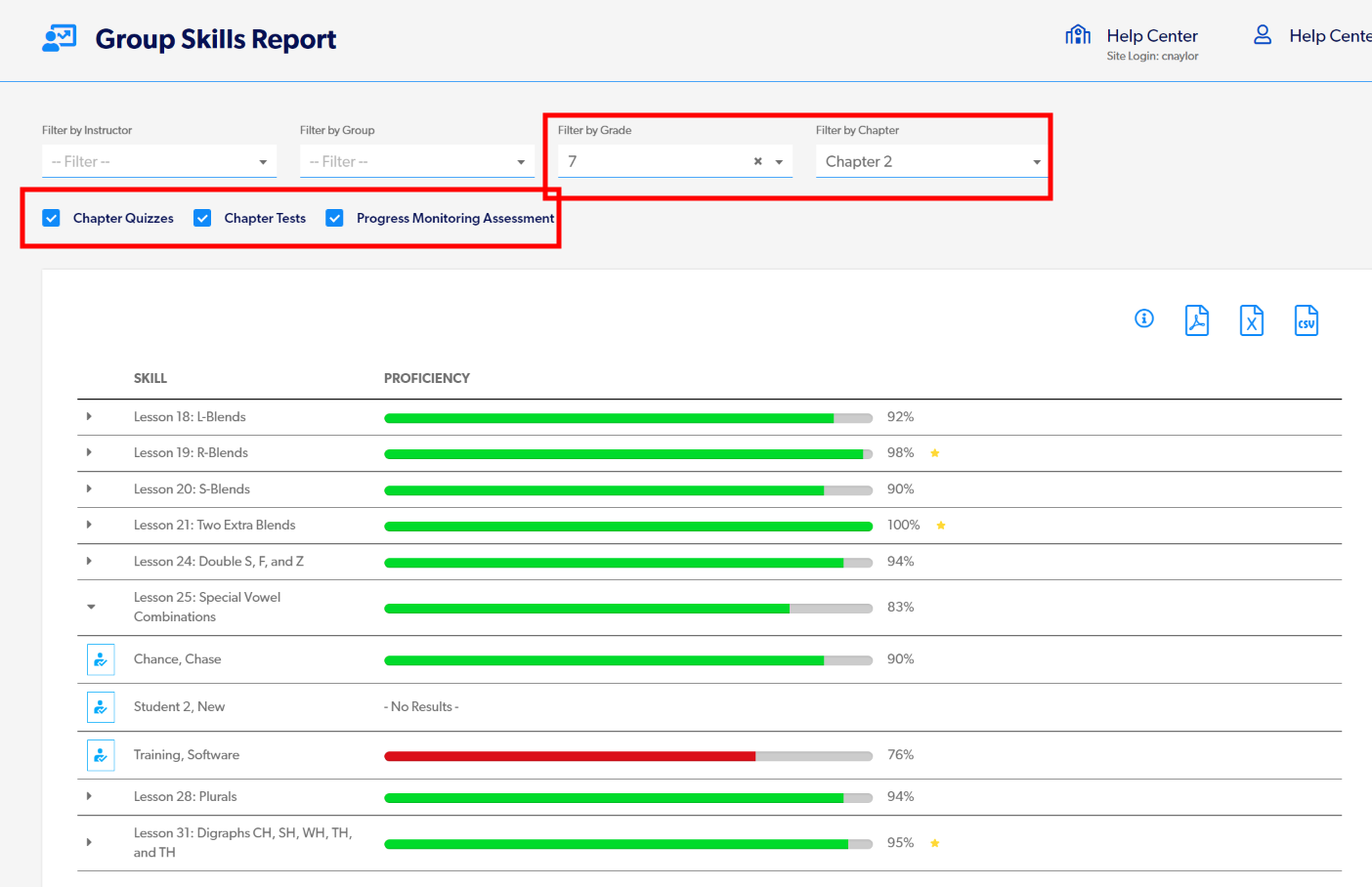Viewport: 1372px width, 887px height.
Task: Disable the Chapter Tests checkbox
Action: coord(202,218)
